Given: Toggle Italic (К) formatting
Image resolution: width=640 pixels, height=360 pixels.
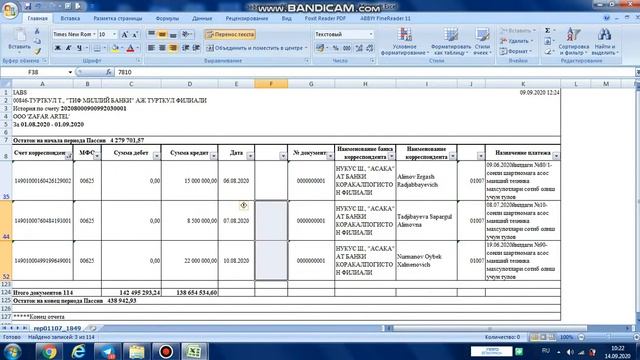Looking at the screenshot, I should (69, 49).
